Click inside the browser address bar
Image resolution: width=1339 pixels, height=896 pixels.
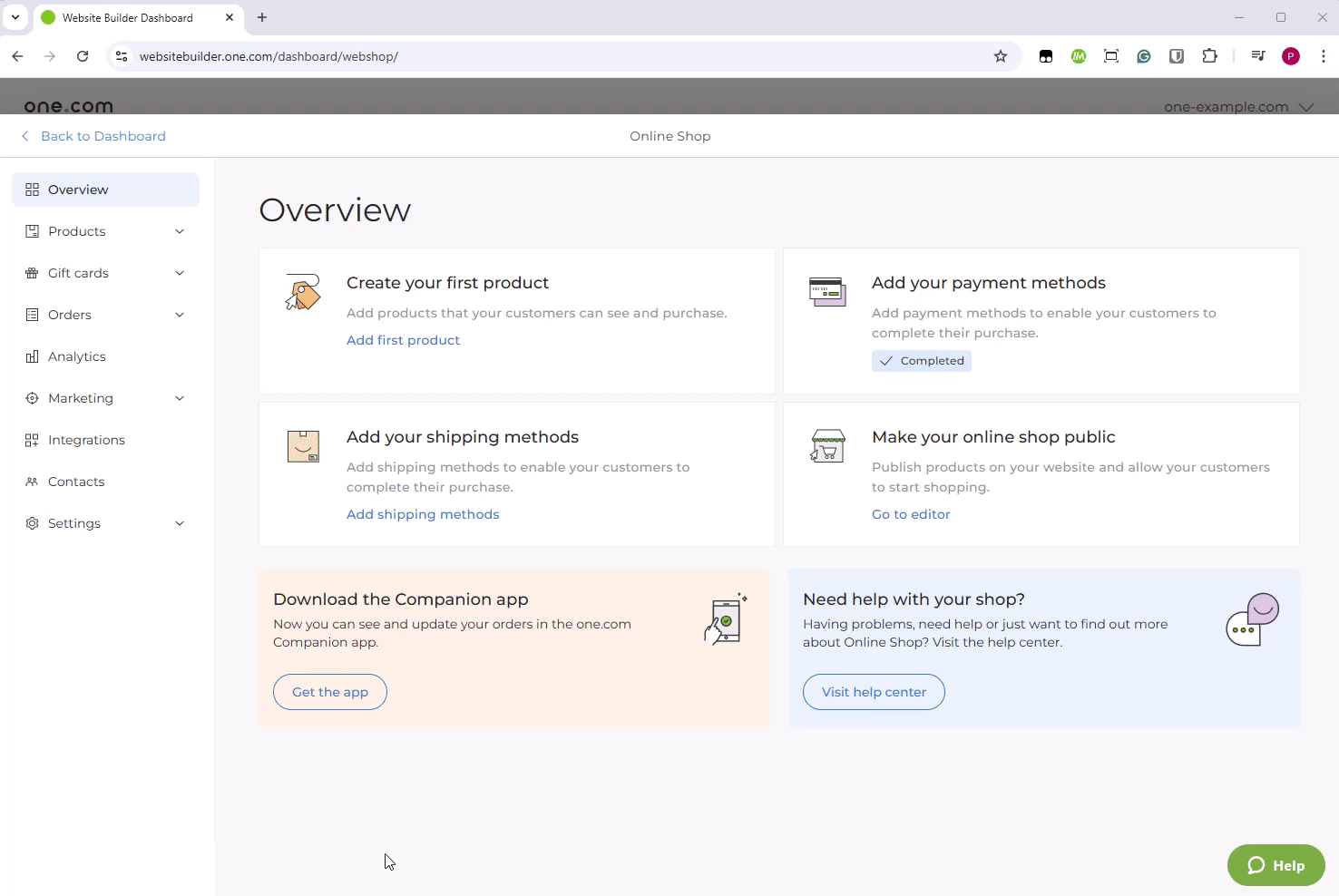click(x=363, y=56)
